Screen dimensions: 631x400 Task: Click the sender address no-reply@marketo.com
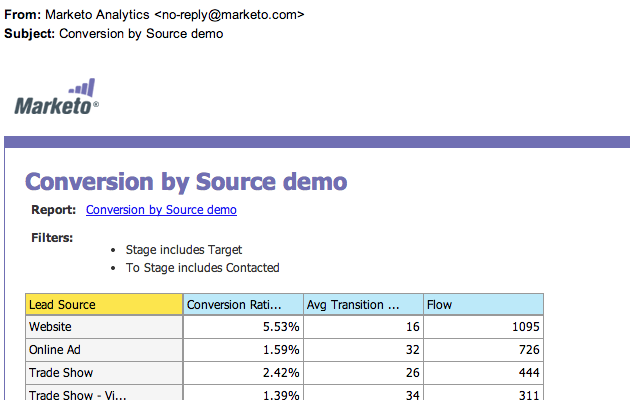tap(229, 14)
